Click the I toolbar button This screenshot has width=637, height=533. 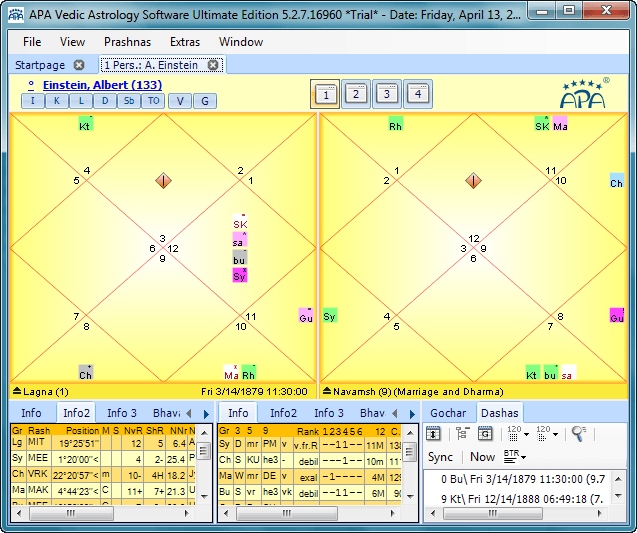click(33, 101)
